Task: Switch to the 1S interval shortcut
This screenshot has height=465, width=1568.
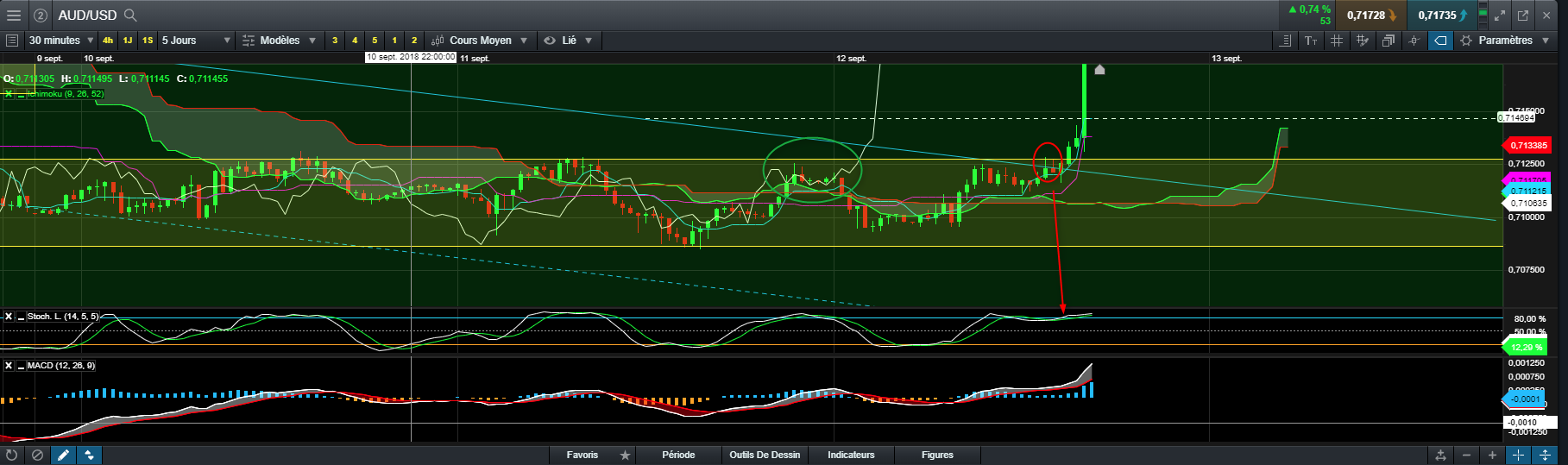Action: [148, 41]
